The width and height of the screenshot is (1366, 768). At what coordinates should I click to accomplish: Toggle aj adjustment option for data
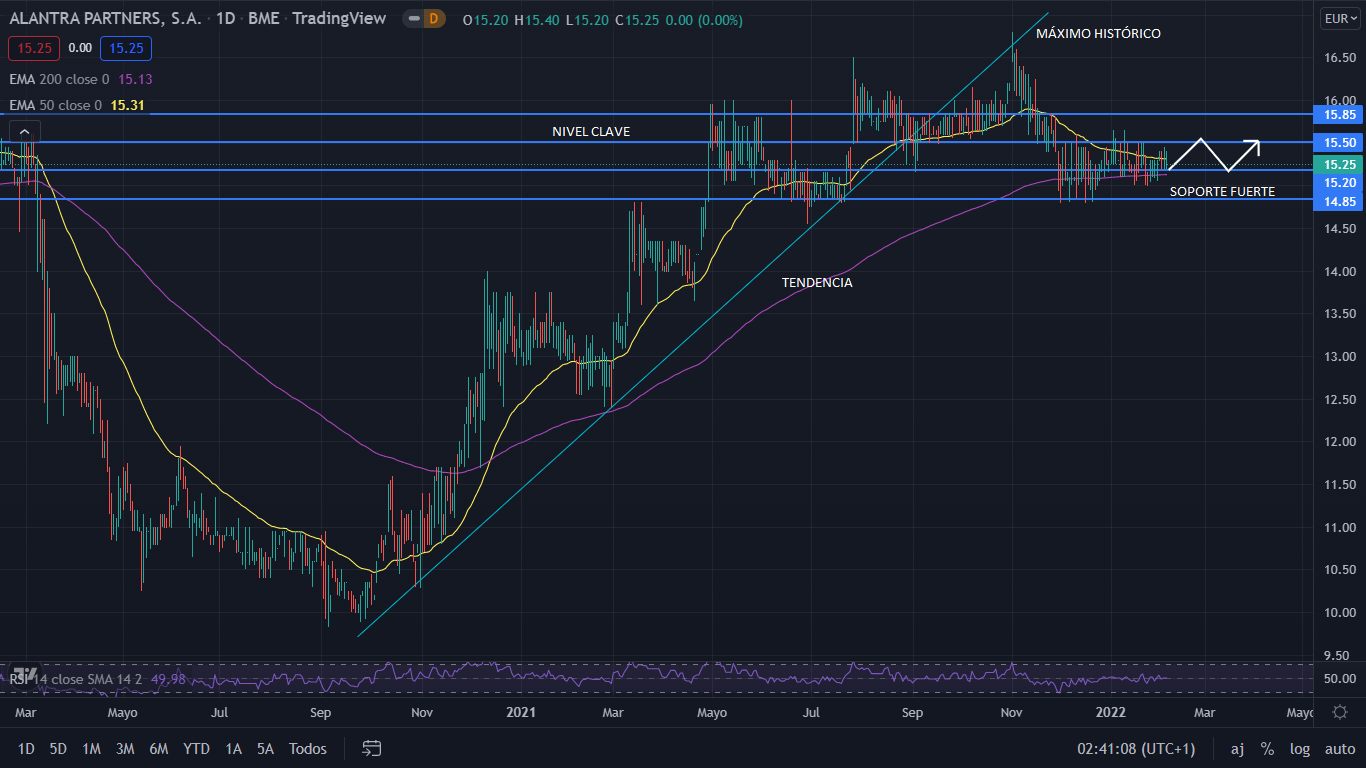click(x=1237, y=748)
